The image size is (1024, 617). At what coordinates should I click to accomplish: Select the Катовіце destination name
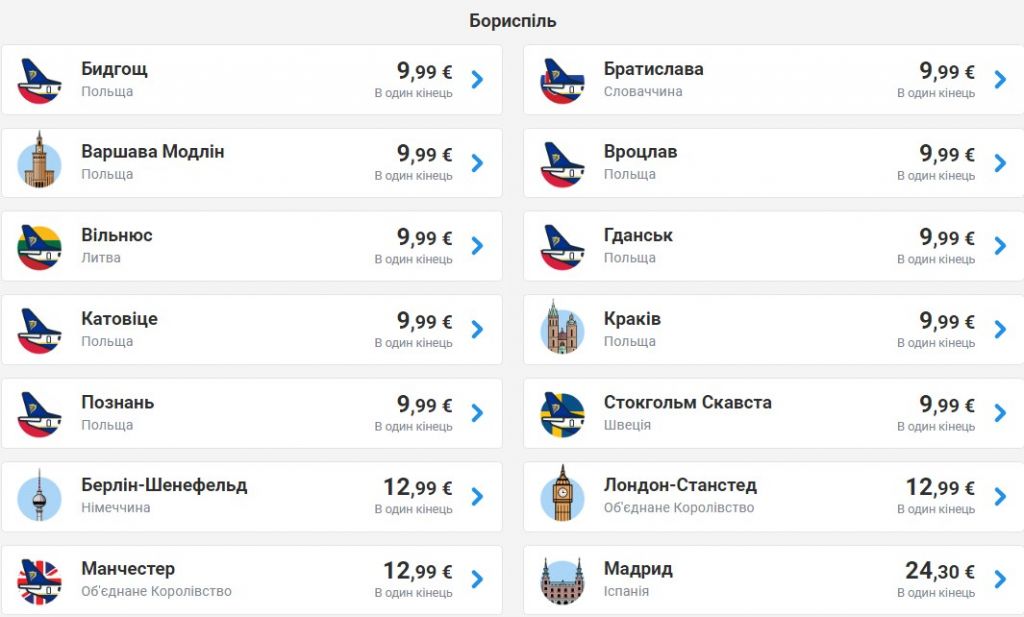pos(119,319)
